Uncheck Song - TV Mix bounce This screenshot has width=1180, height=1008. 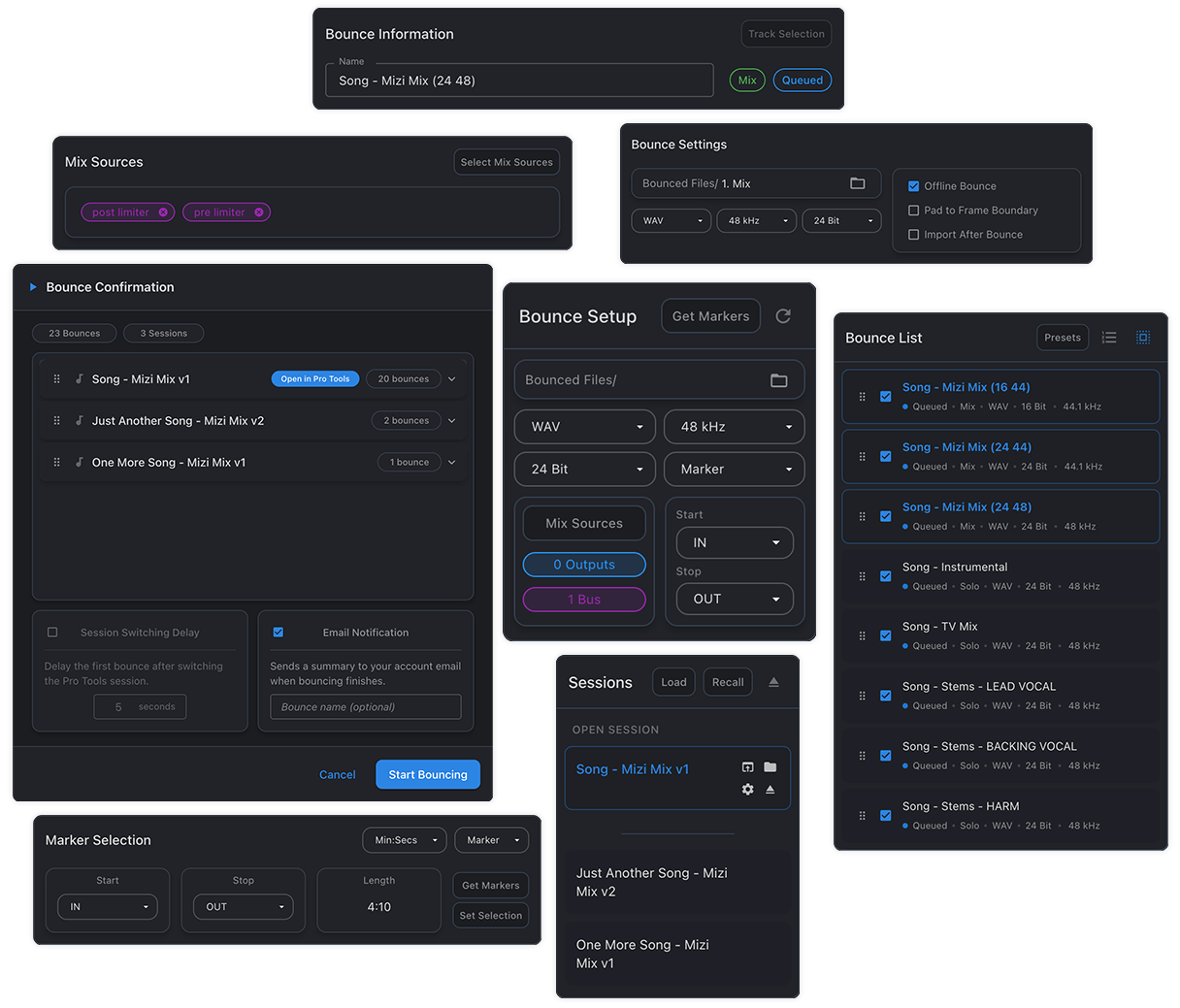pos(885,636)
